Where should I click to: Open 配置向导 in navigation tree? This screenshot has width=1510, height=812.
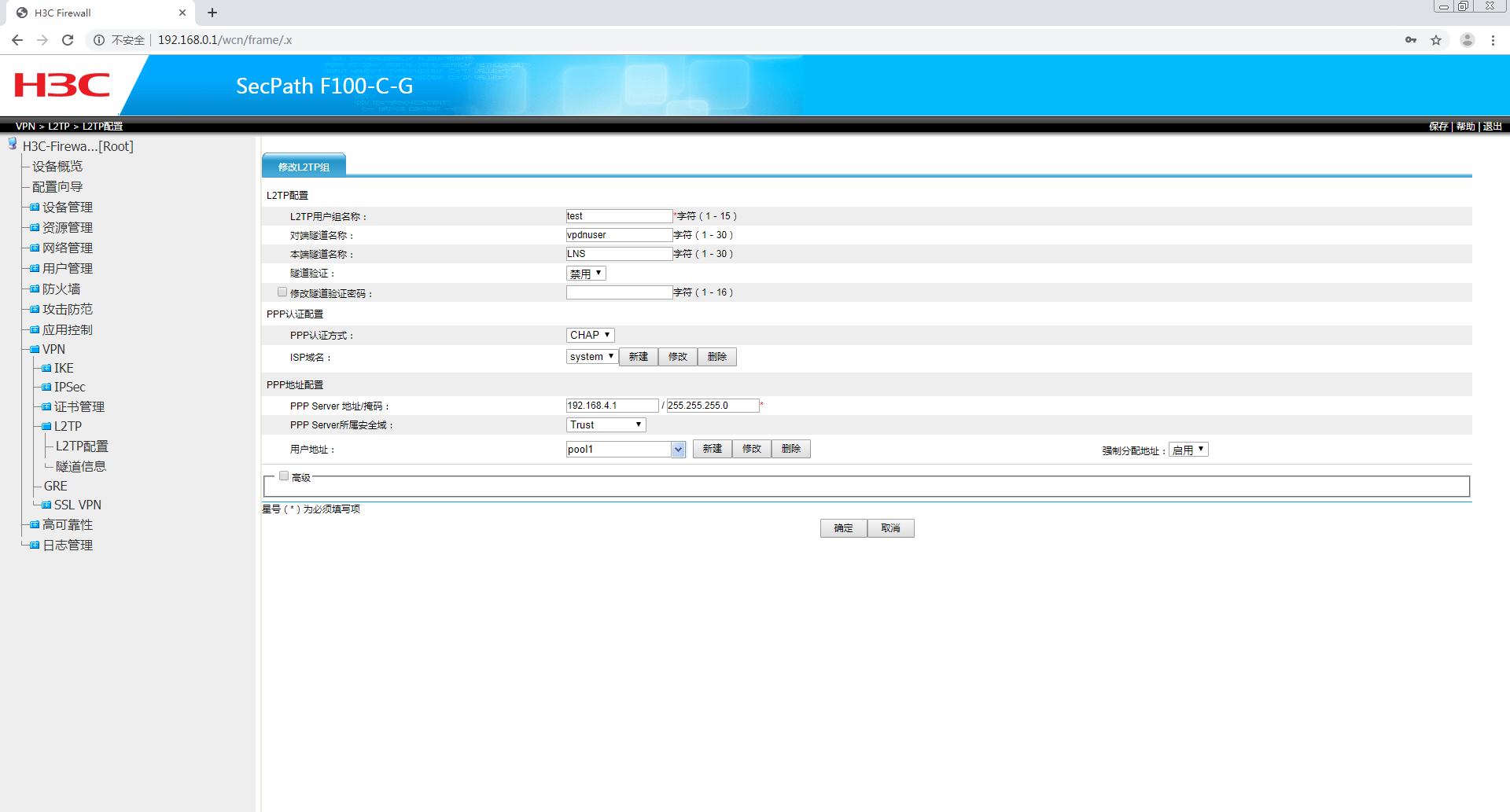pos(57,187)
